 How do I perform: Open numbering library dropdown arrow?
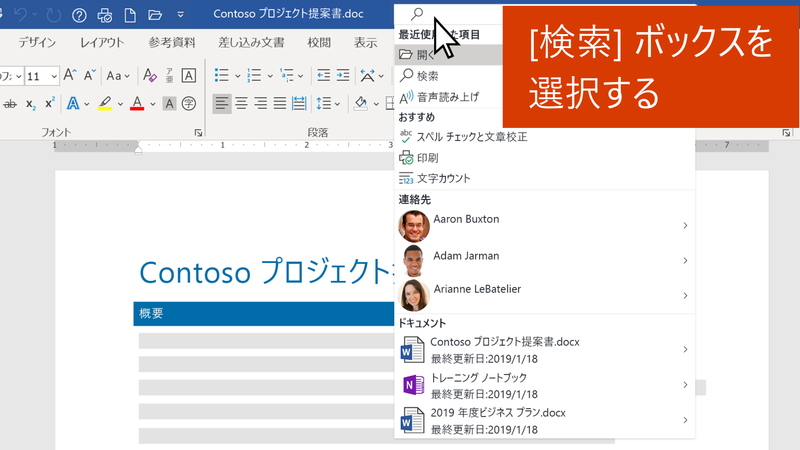[270, 76]
